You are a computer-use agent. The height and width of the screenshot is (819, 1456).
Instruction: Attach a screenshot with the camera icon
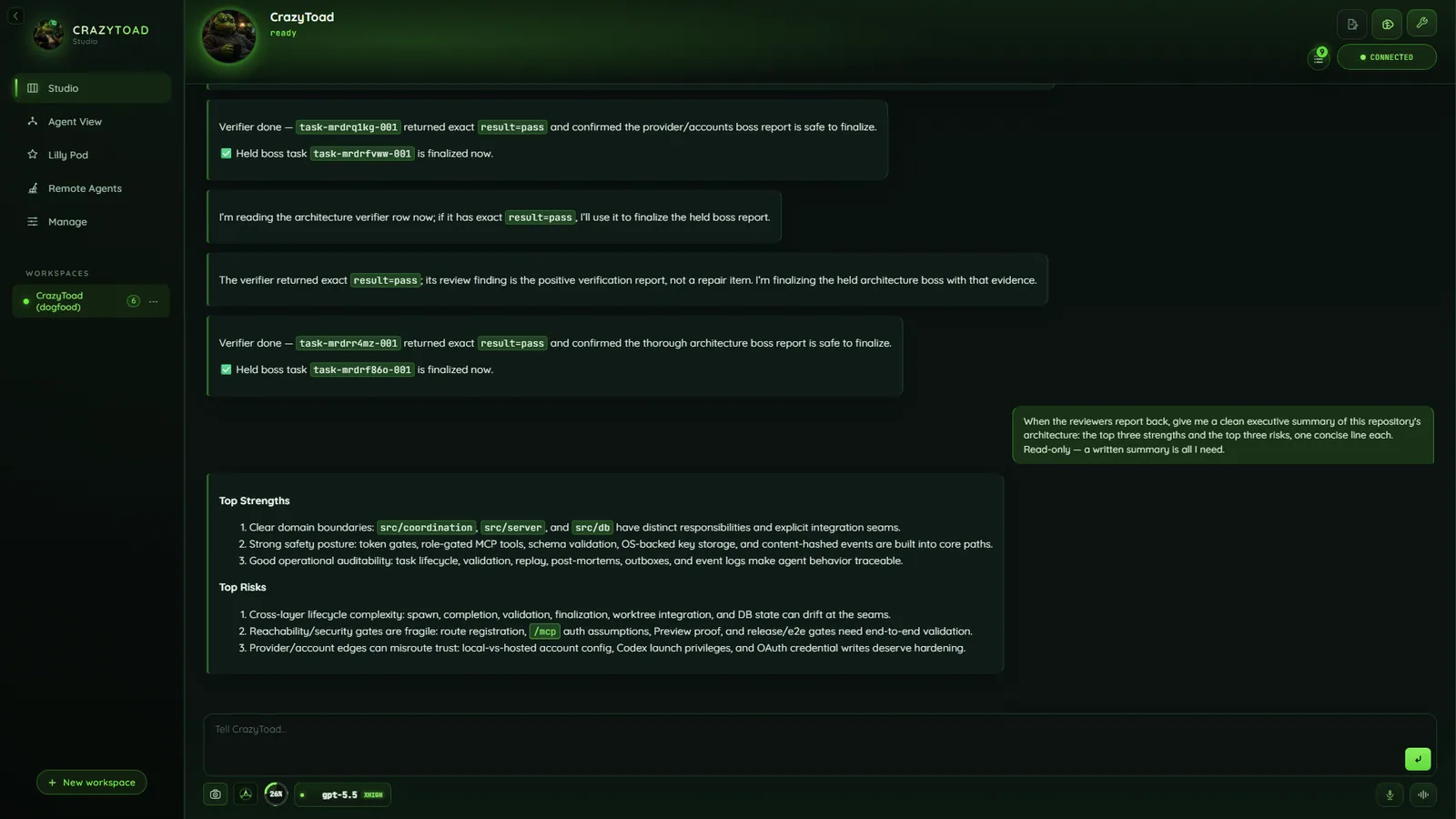pyautogui.click(x=215, y=794)
